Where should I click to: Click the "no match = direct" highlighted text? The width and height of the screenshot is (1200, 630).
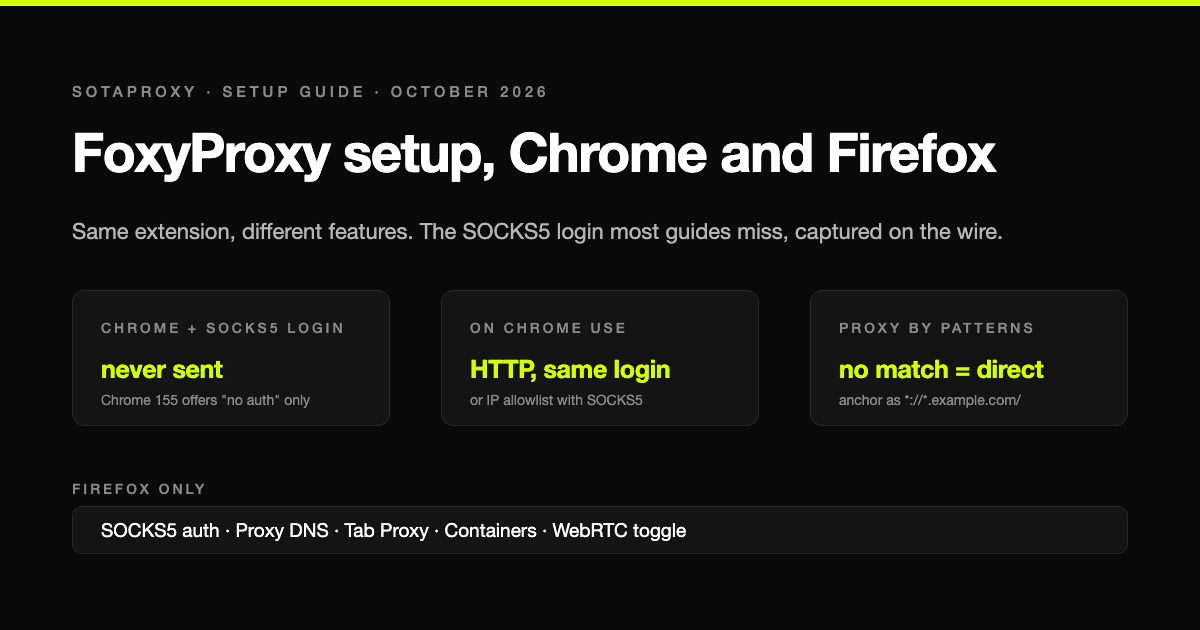pos(941,370)
